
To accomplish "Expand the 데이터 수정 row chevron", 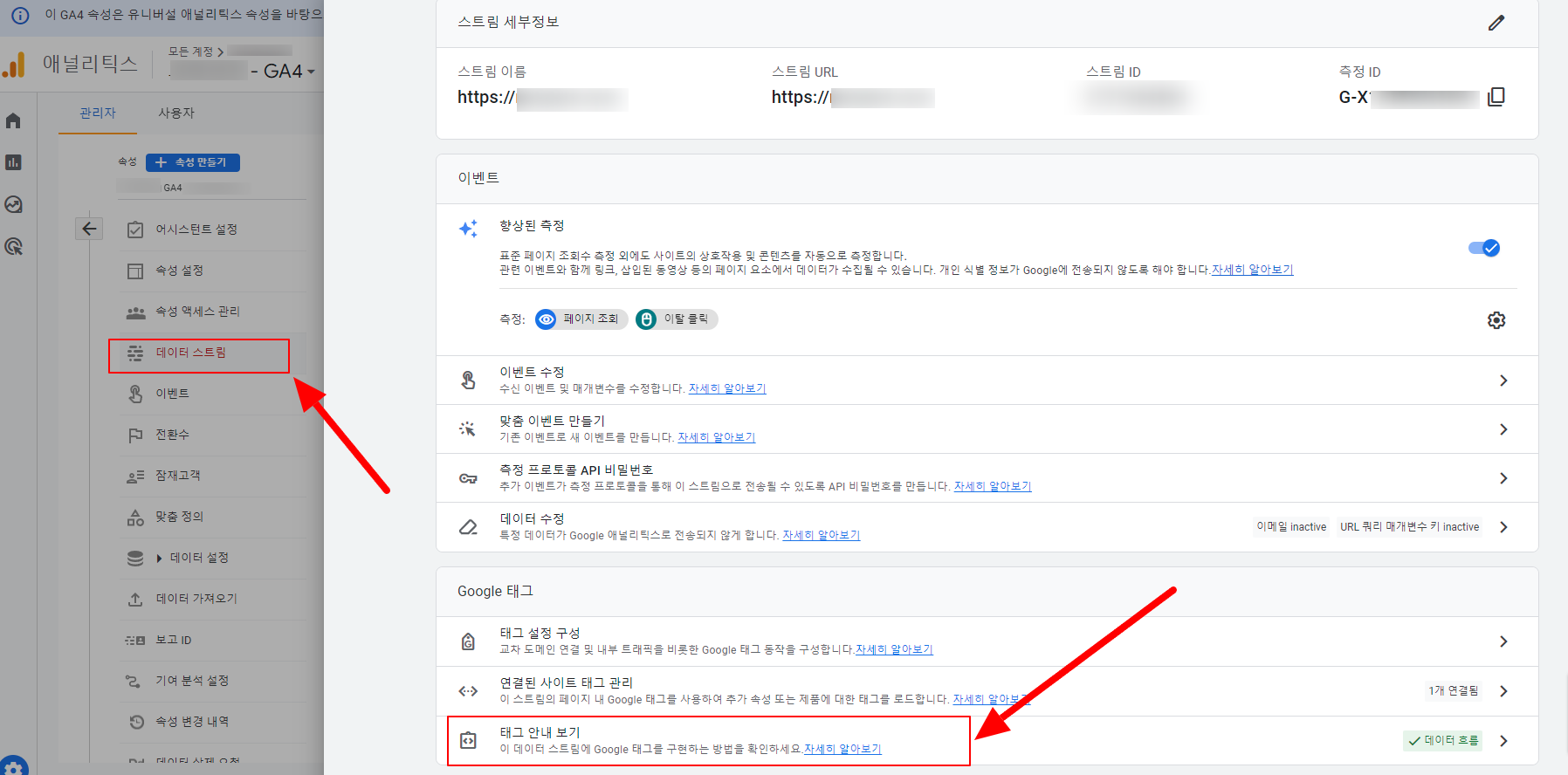I will pos(1503,527).
